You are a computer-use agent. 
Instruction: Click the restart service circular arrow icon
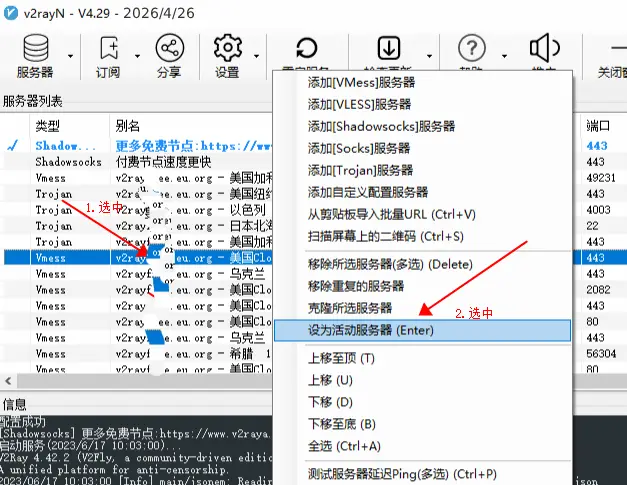point(307,48)
